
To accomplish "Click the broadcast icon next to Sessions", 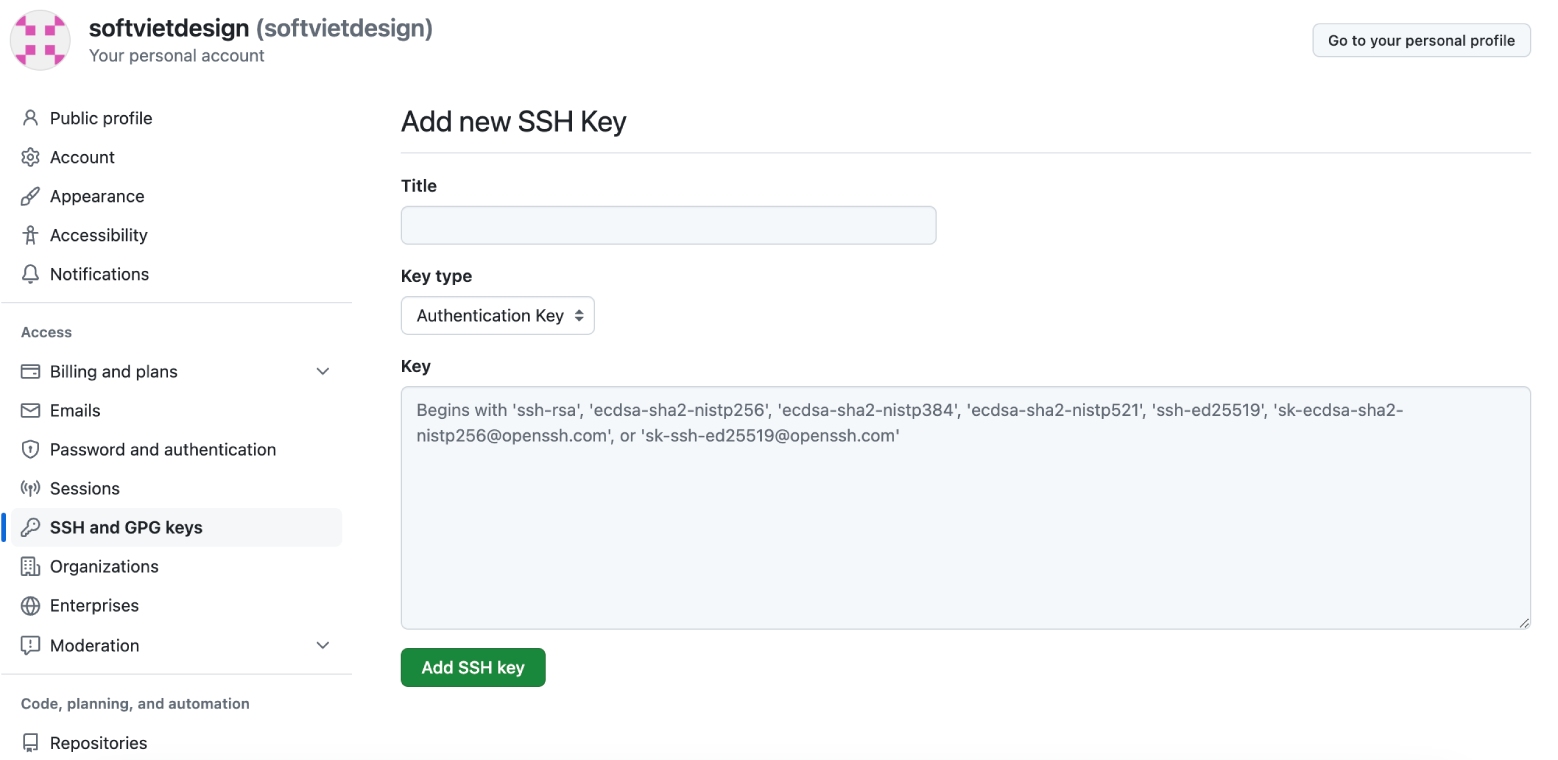I will click(30, 488).
